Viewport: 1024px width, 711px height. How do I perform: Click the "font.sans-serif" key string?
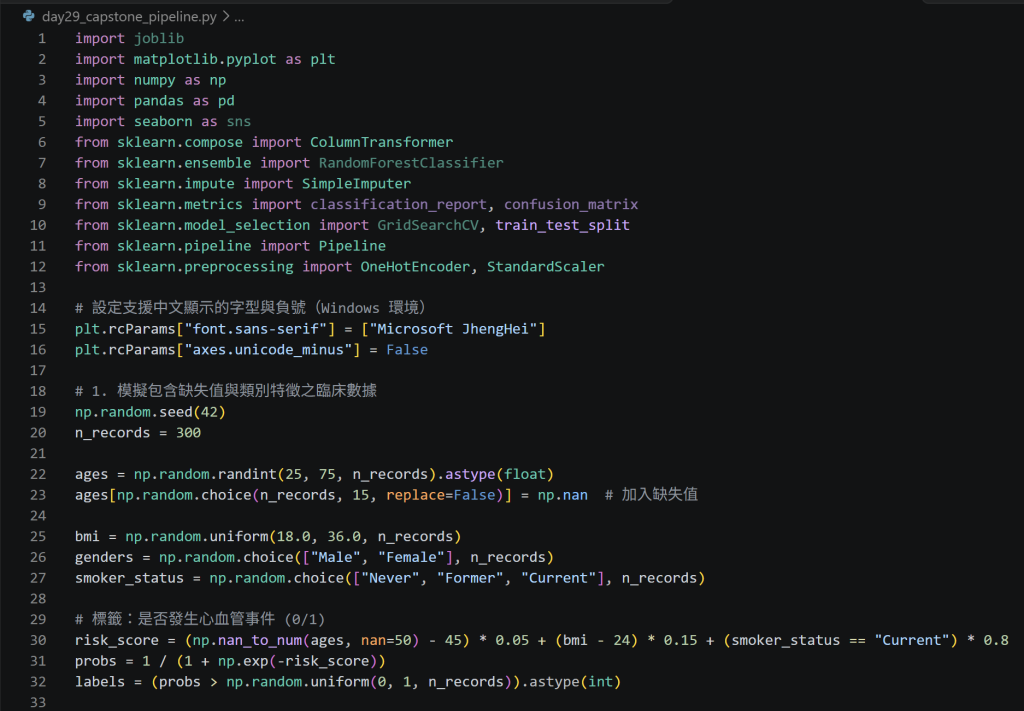tap(255, 329)
